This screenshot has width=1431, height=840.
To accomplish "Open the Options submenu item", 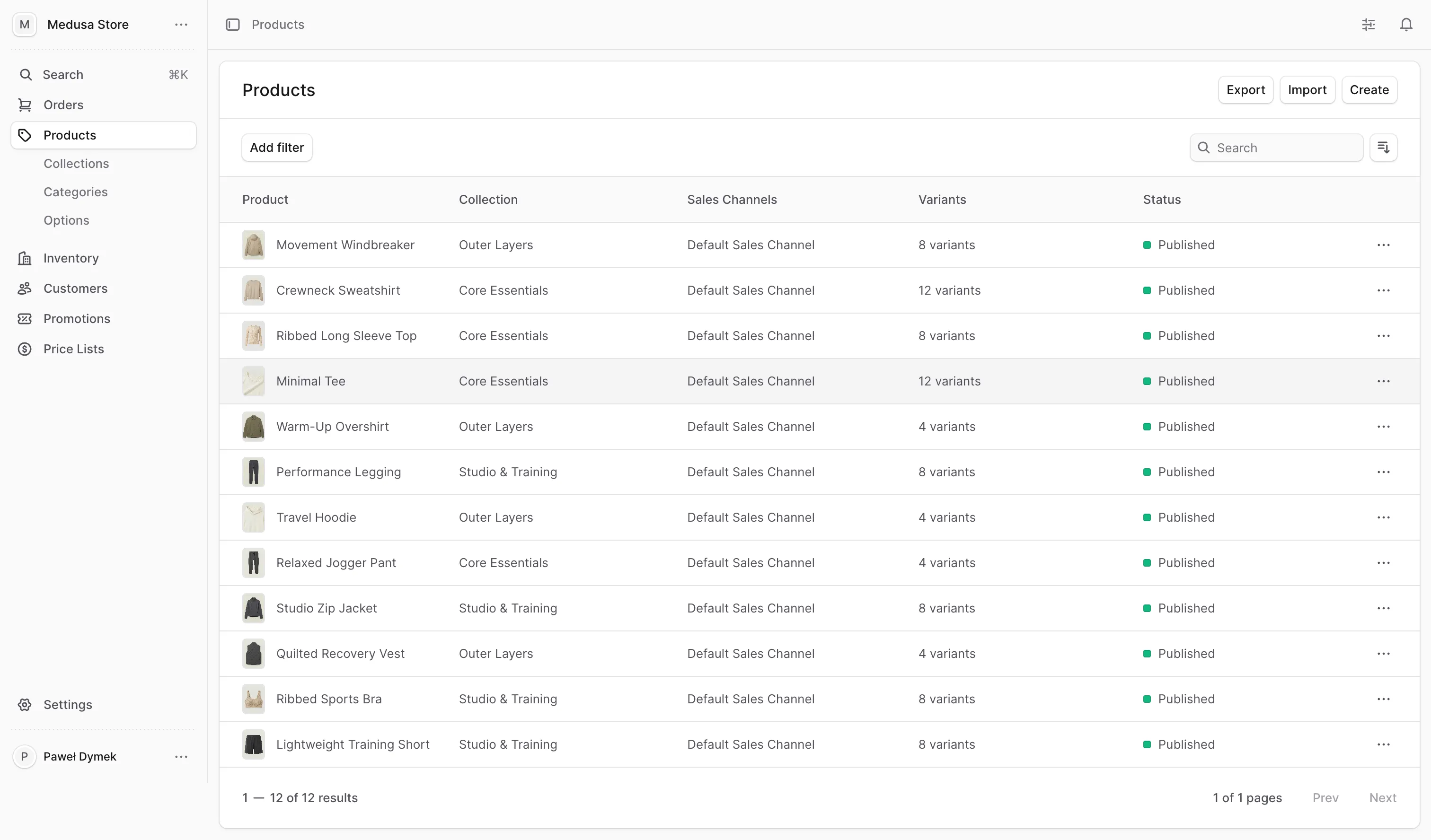I will pos(66,220).
